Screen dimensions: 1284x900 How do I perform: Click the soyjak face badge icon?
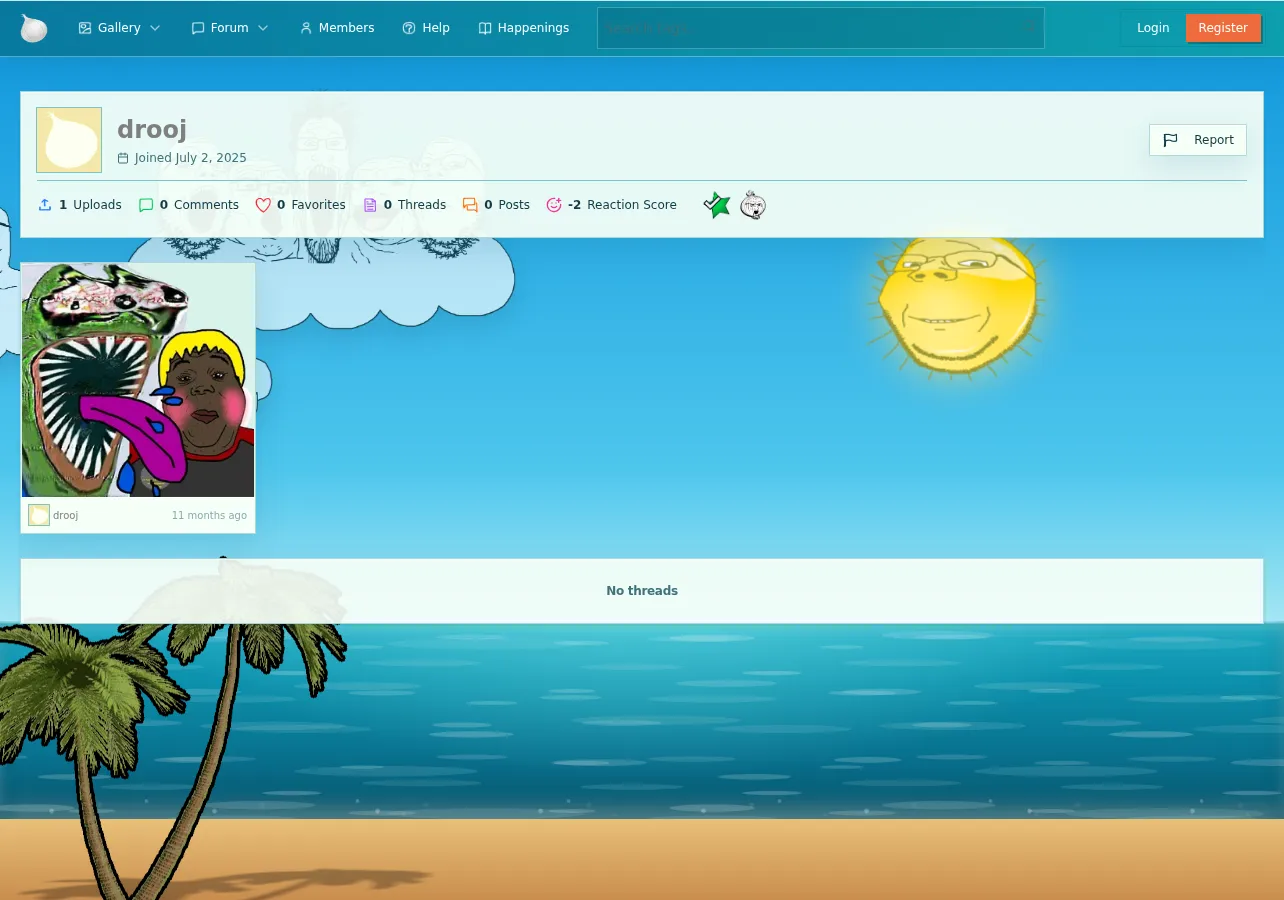pyautogui.click(x=753, y=205)
